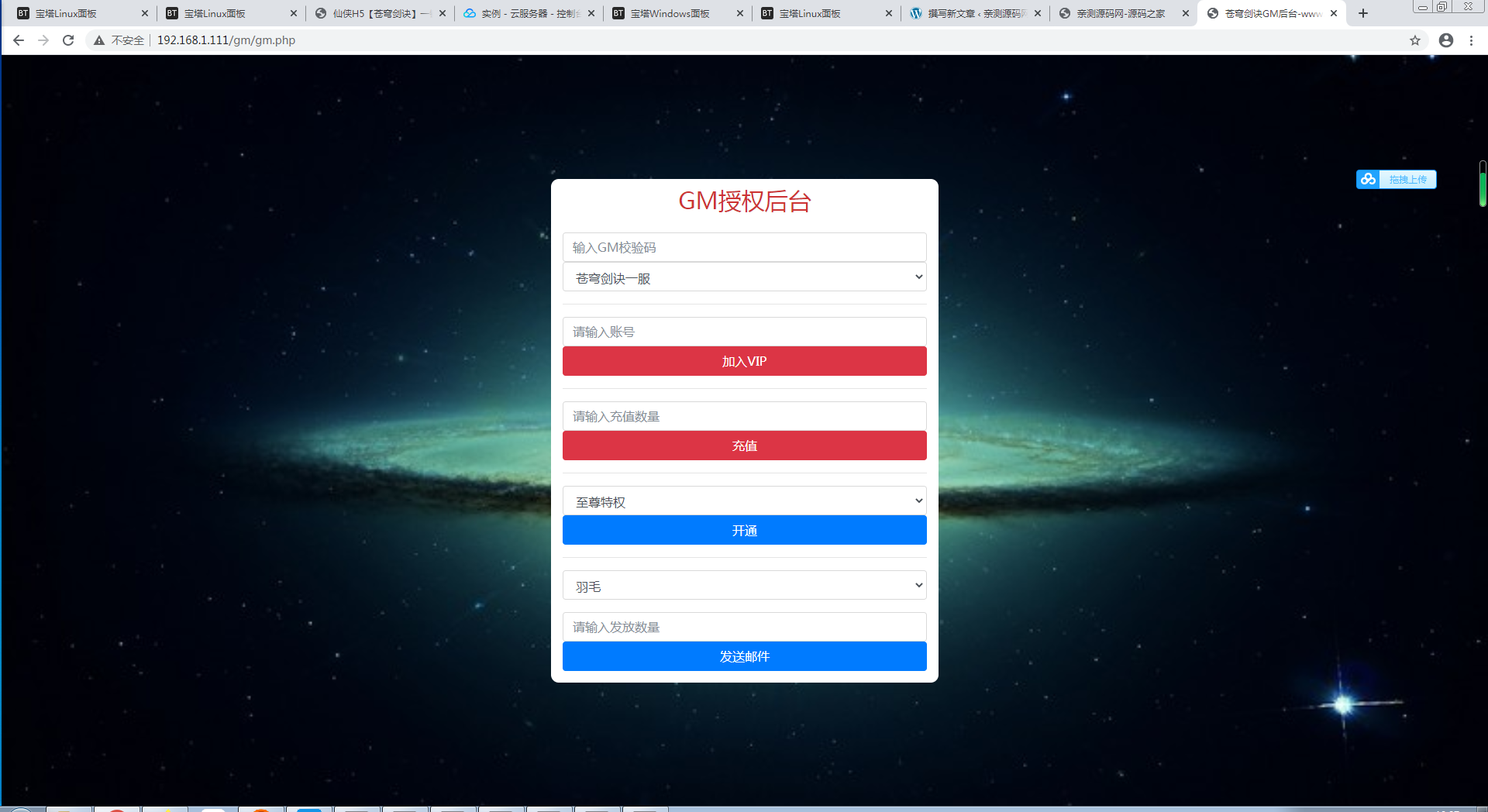The image size is (1488, 812).
Task: Close the 宝塔Windows面板 tab
Action: coord(740,13)
